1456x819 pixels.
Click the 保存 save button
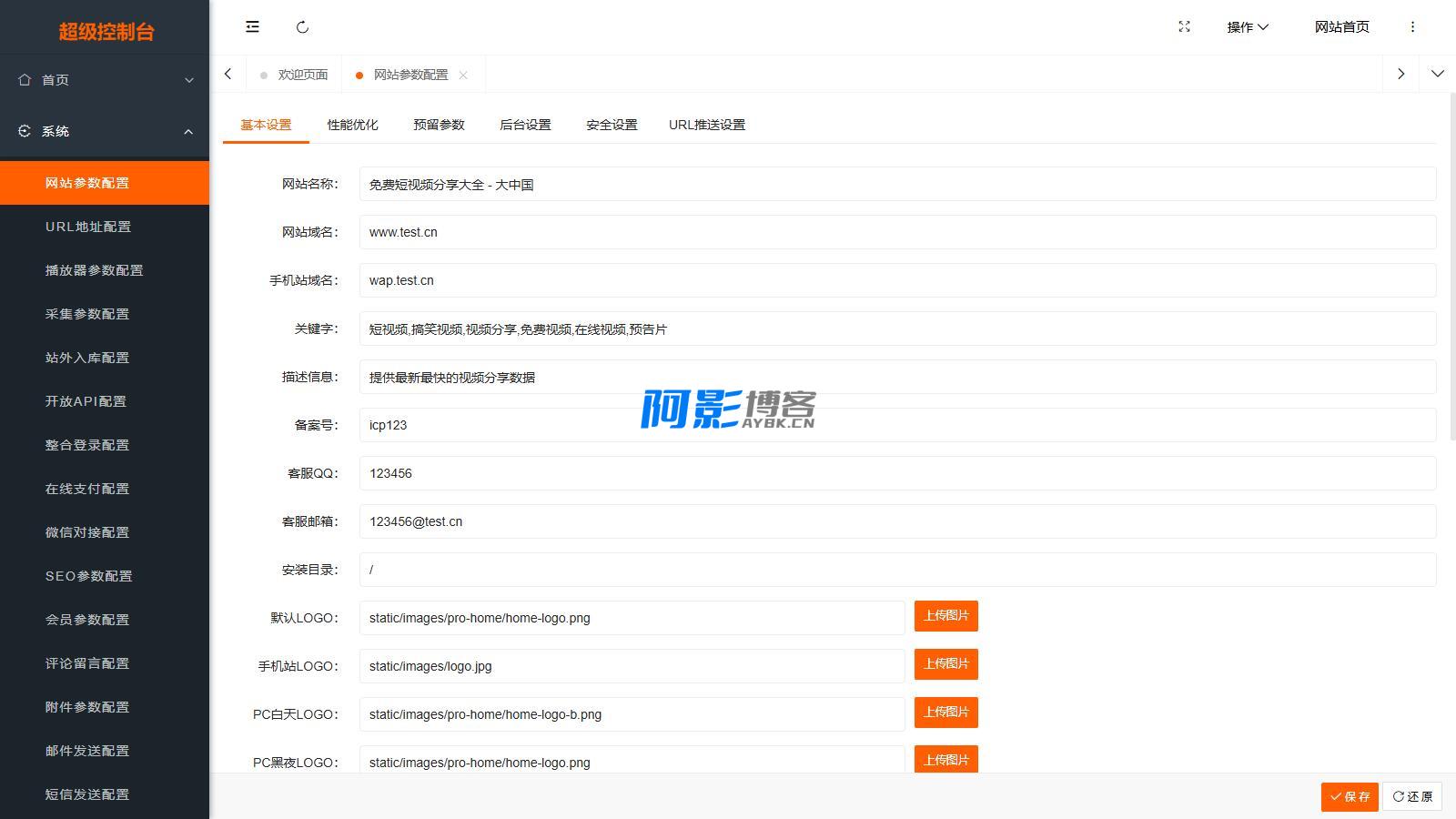(x=1349, y=796)
